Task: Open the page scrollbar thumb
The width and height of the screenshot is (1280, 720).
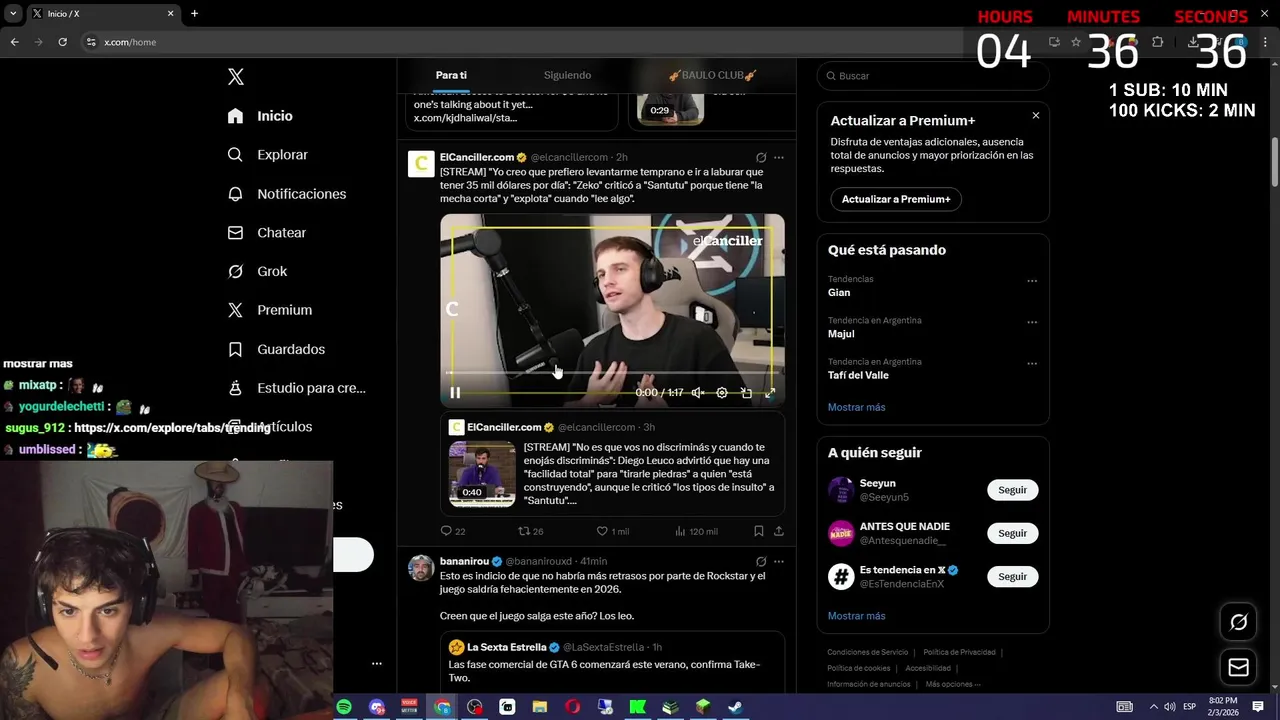Action: pos(1275,160)
